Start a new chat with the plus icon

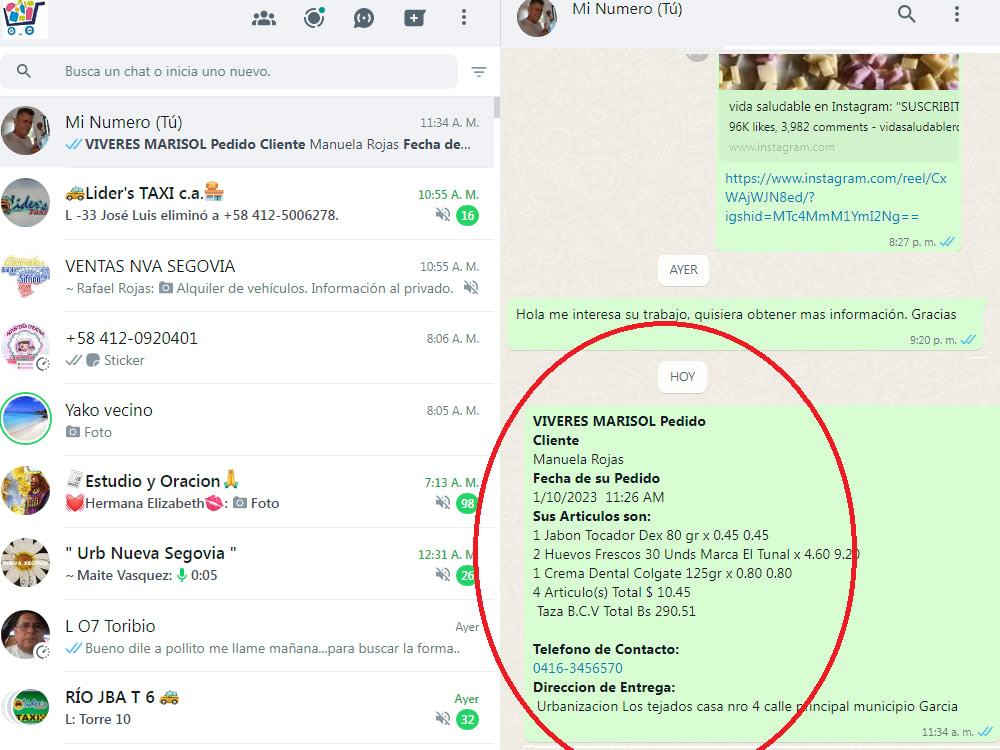tap(415, 18)
